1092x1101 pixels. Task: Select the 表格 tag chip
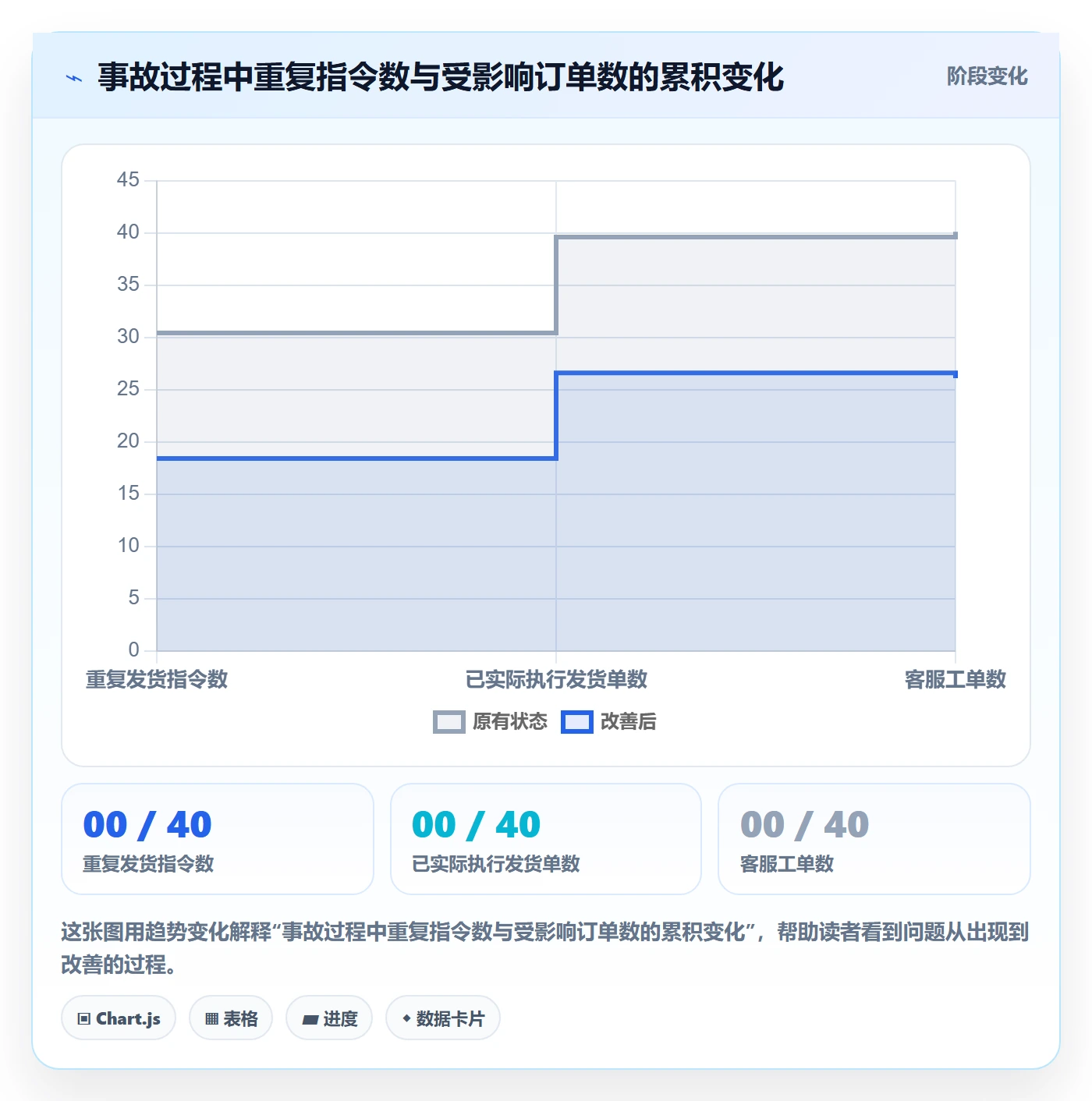[231, 1018]
